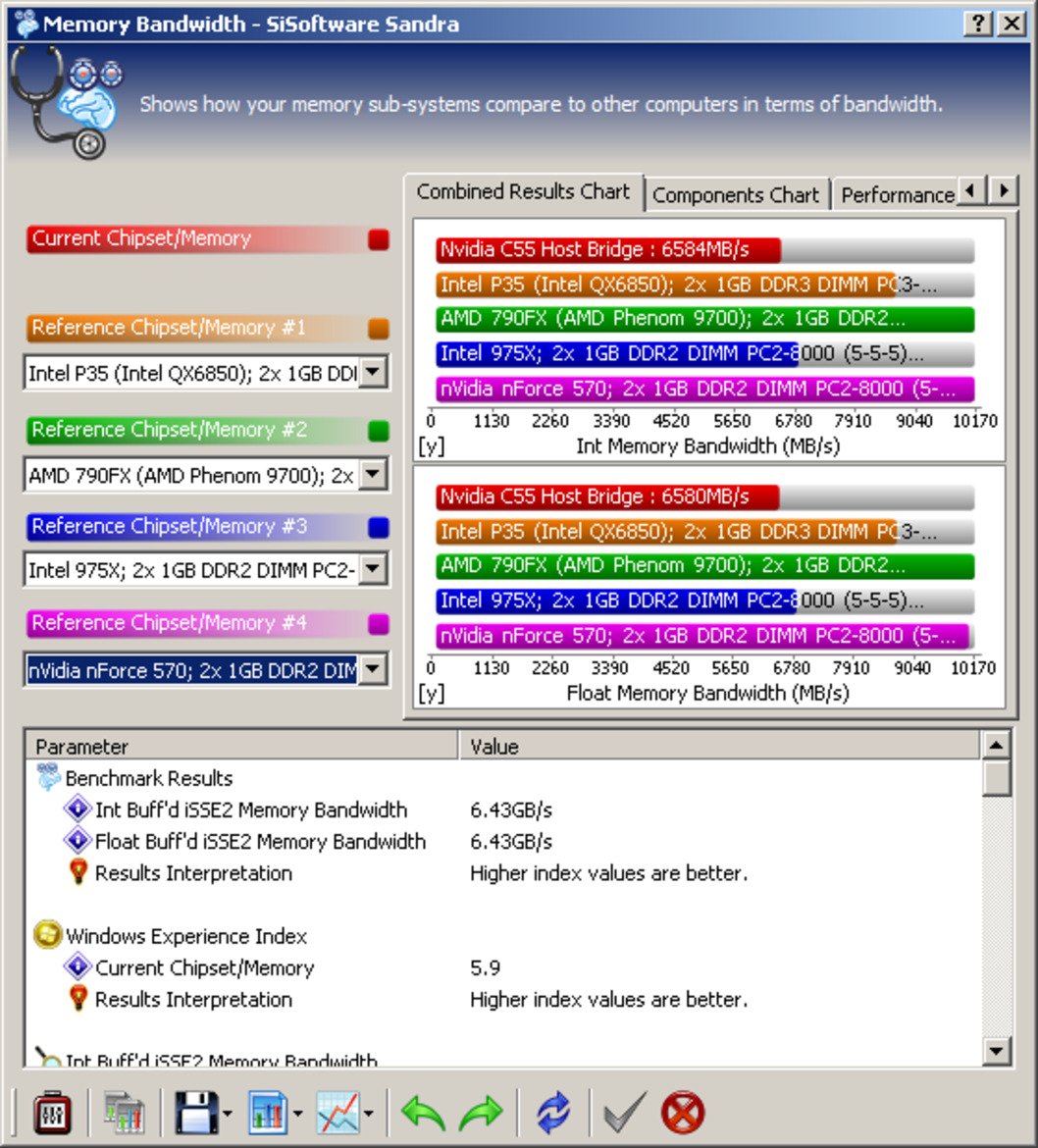Click the help question mark in title bar
This screenshot has width=1038, height=1148.
979,24
